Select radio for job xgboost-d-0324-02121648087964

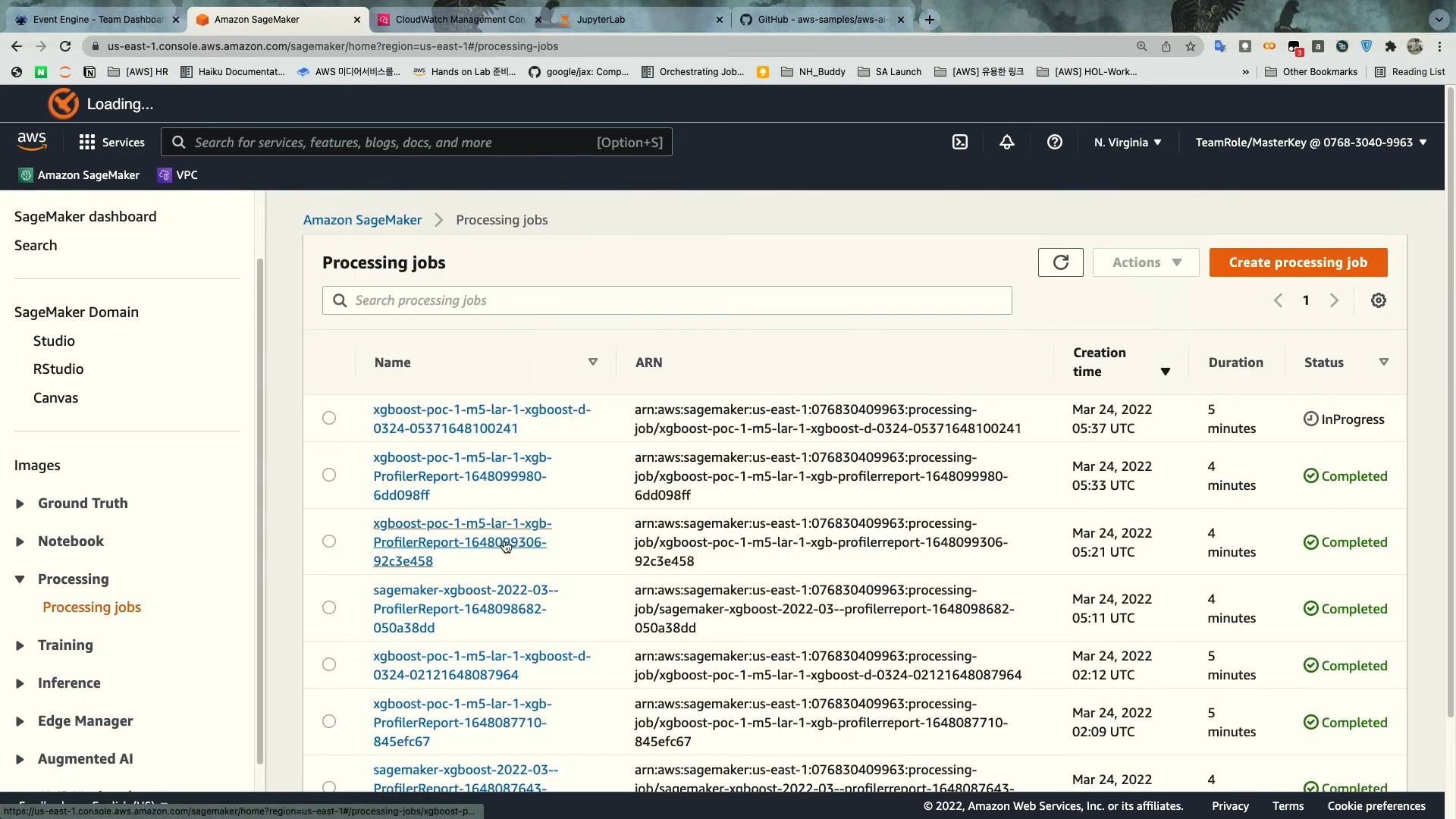pyautogui.click(x=329, y=664)
